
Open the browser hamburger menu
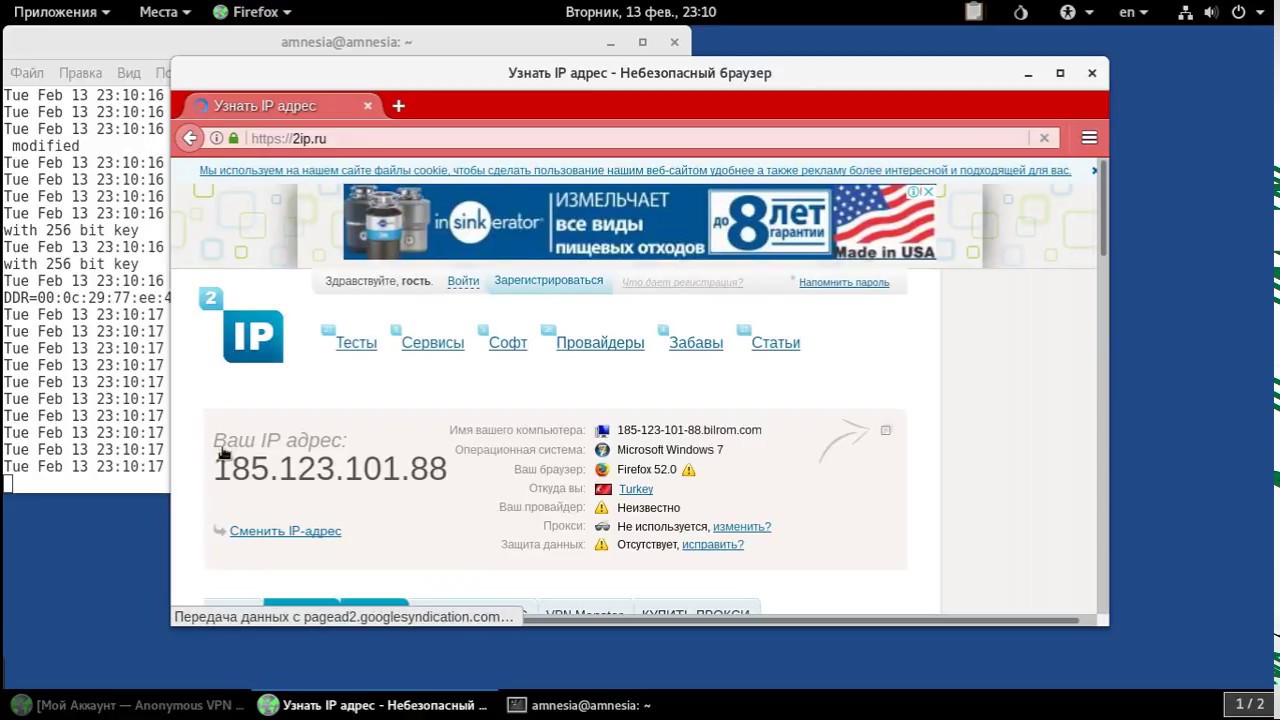pyautogui.click(x=1089, y=138)
